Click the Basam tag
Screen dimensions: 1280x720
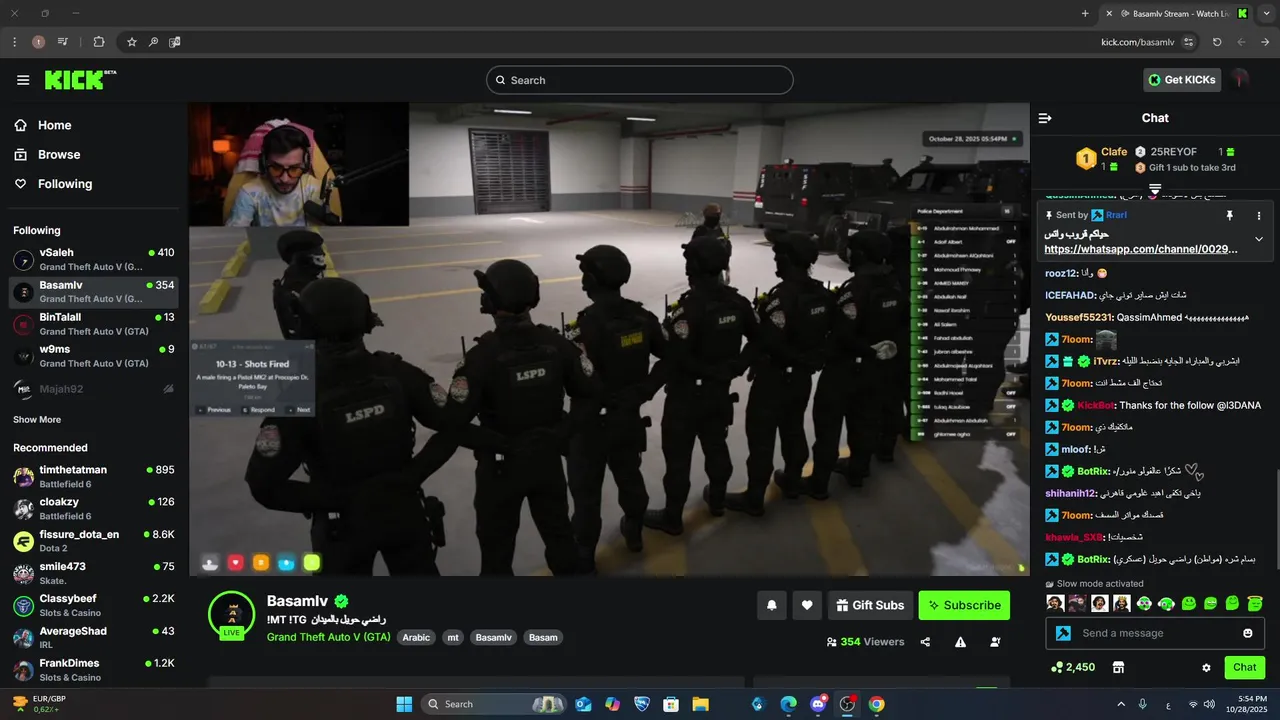tap(543, 637)
